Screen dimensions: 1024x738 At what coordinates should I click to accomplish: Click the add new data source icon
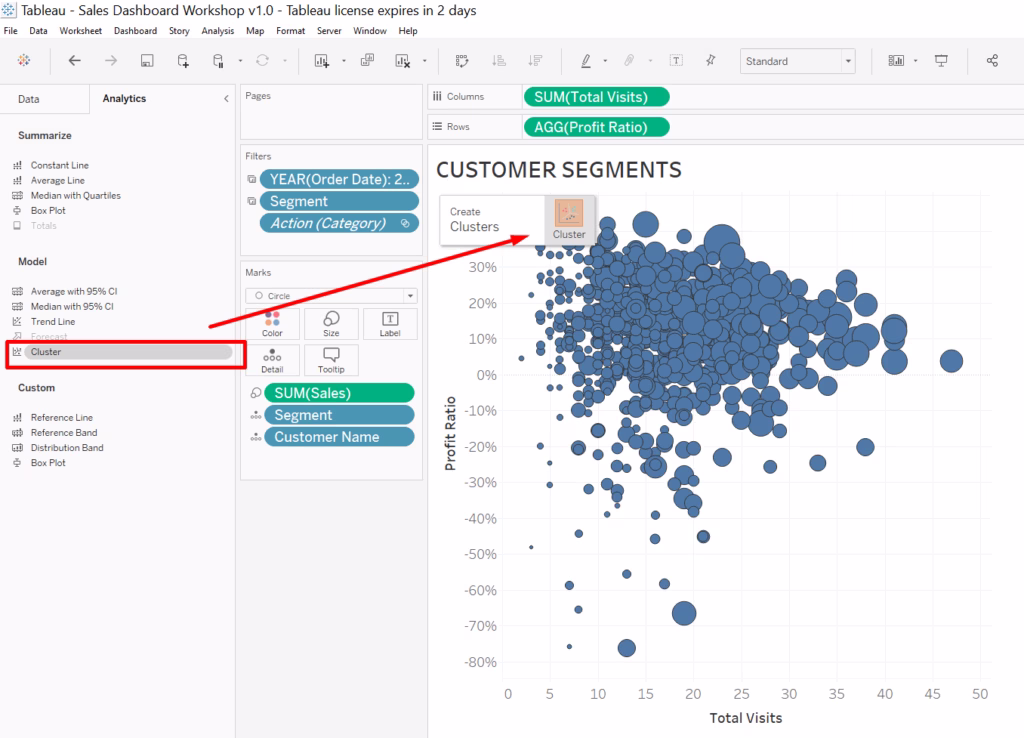183,61
